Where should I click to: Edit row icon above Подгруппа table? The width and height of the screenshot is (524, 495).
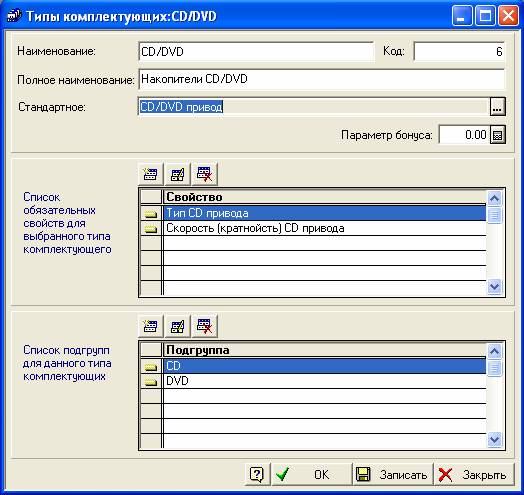coord(177,326)
